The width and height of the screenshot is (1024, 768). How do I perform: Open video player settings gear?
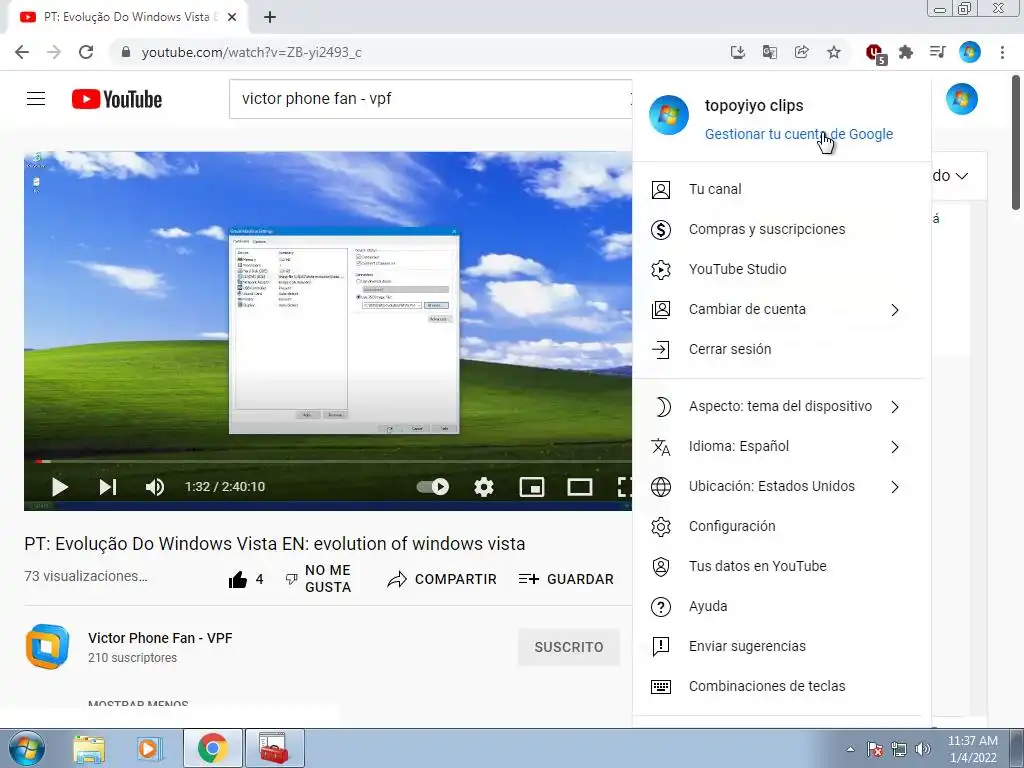coord(484,487)
